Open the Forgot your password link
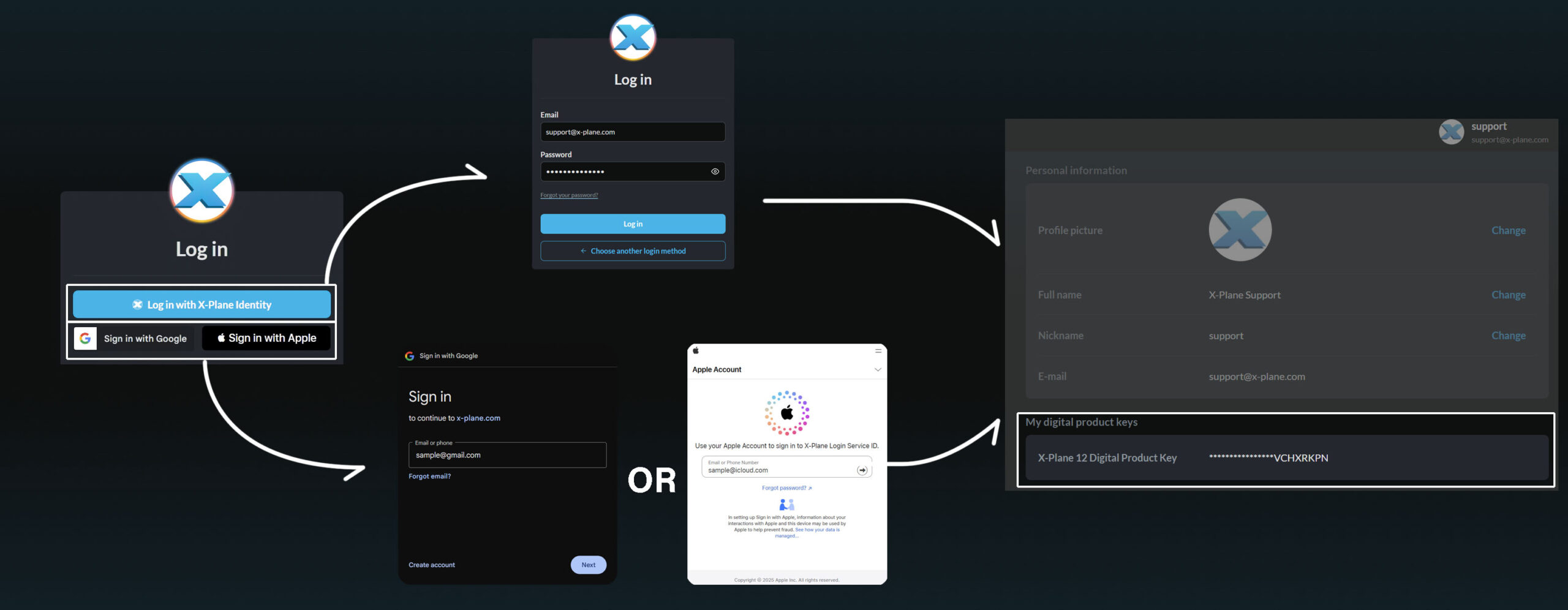Image resolution: width=1568 pixels, height=610 pixels. 569,195
